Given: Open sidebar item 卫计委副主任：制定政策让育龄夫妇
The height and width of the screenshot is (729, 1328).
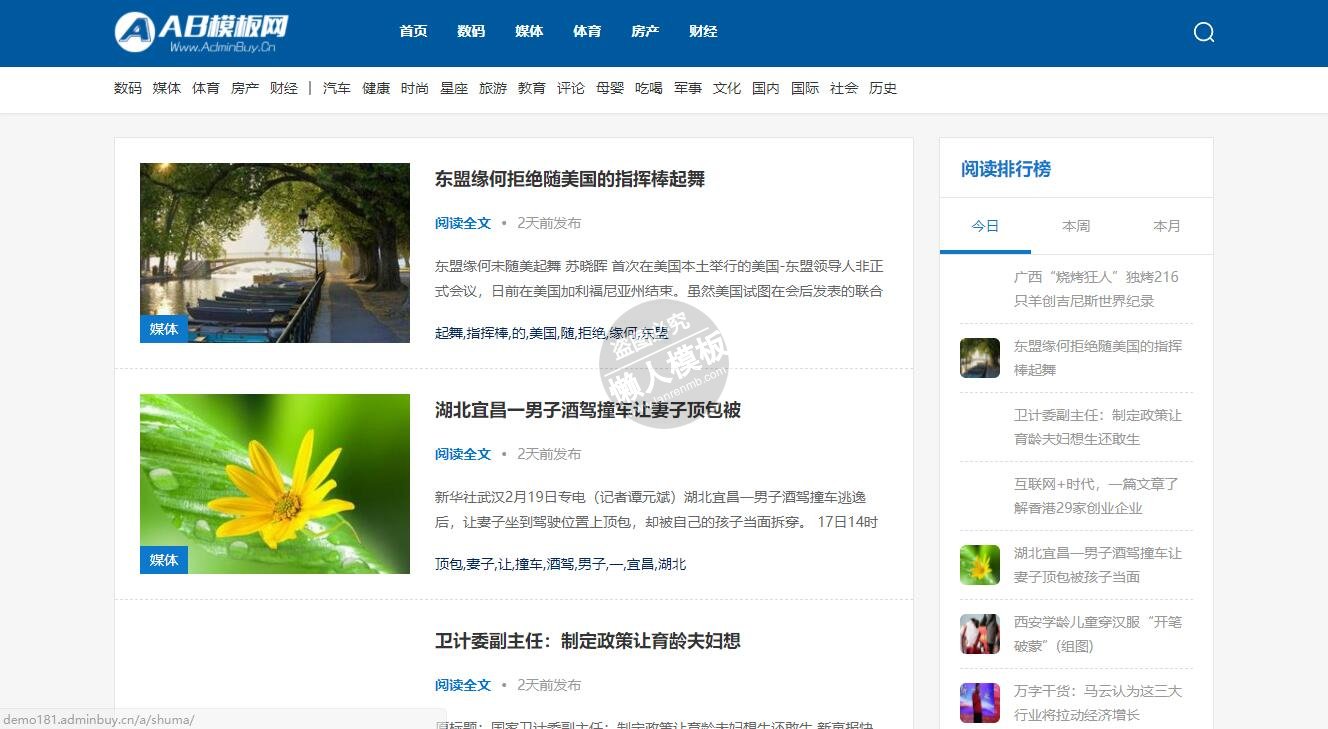Looking at the screenshot, I should [x=1098, y=427].
